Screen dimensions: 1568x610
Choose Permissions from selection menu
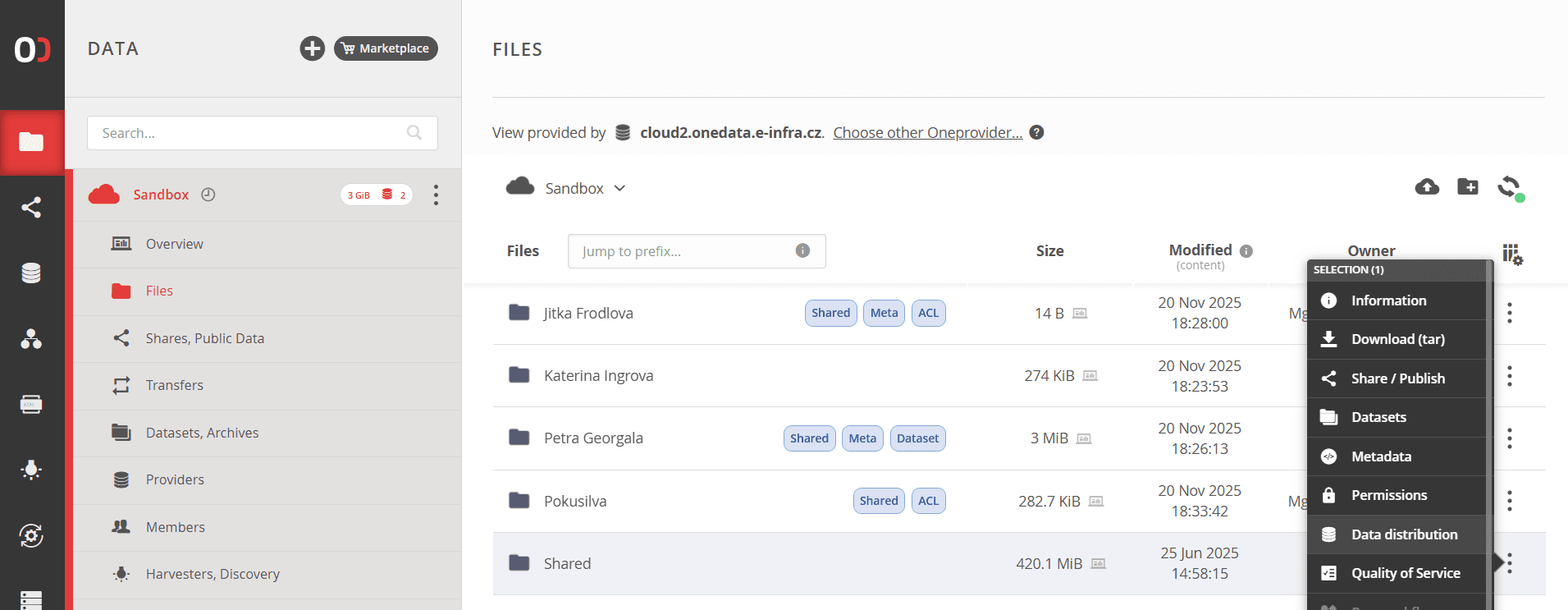(x=1397, y=495)
